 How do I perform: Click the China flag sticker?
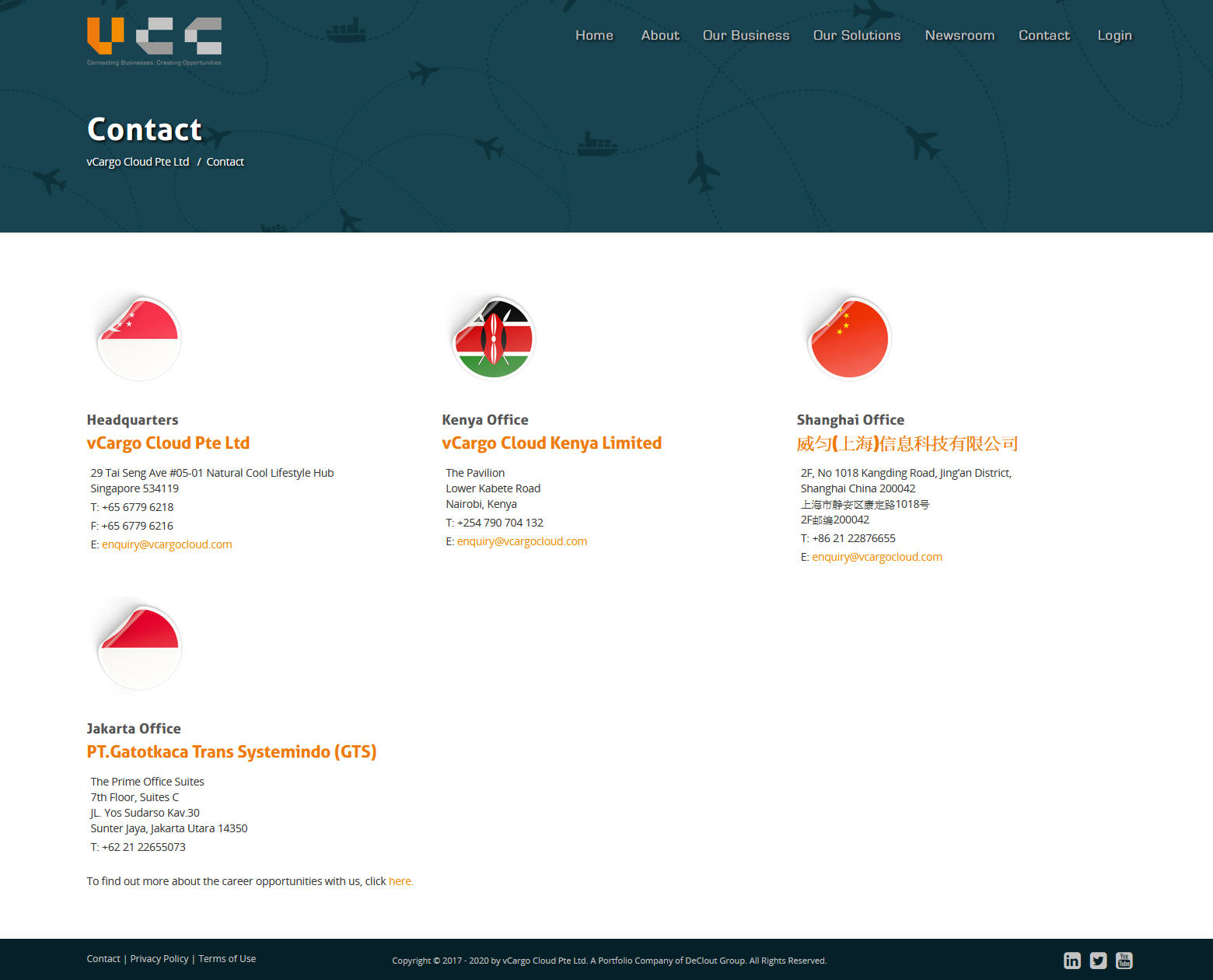click(849, 338)
